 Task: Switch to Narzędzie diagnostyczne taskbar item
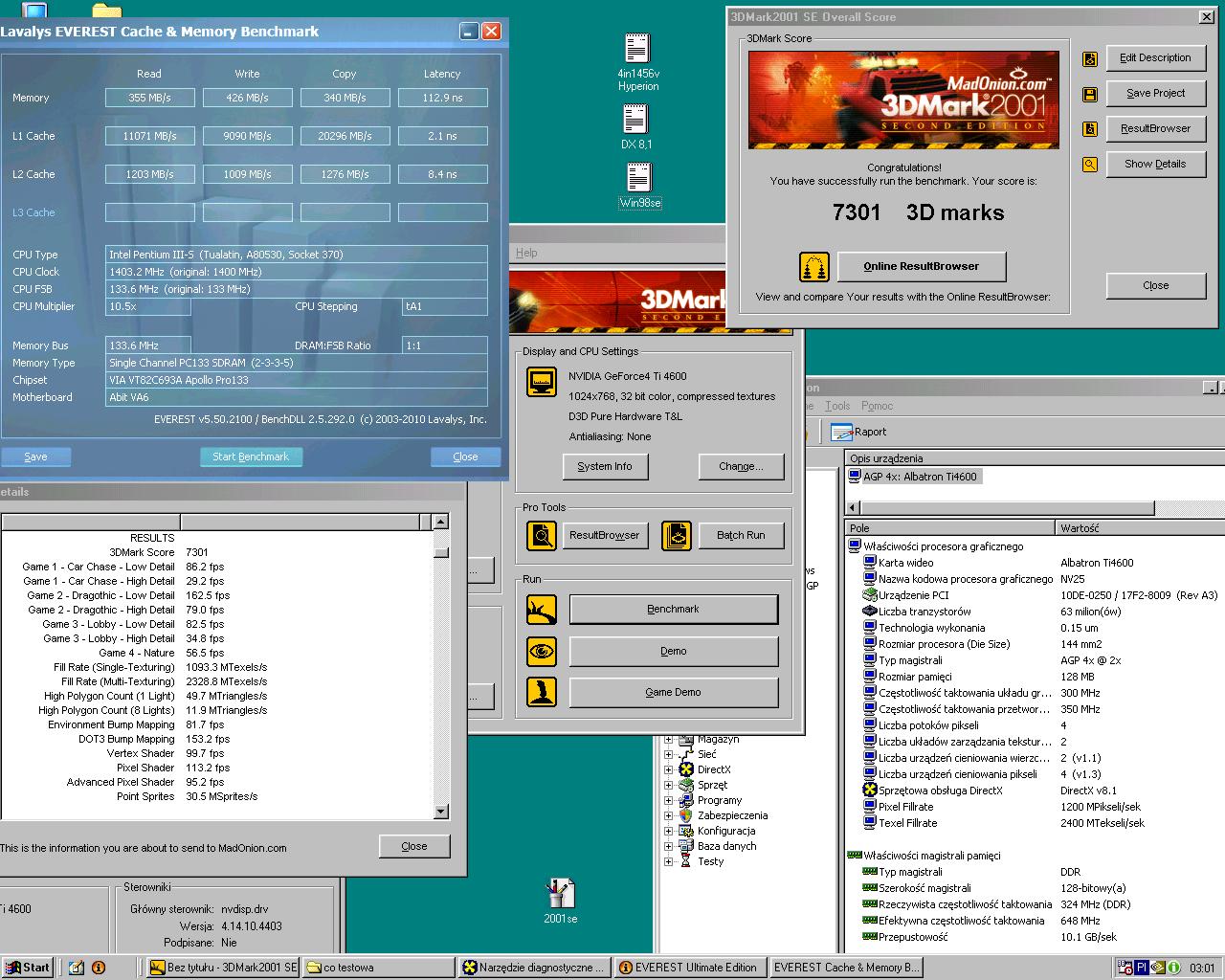[x=535, y=968]
